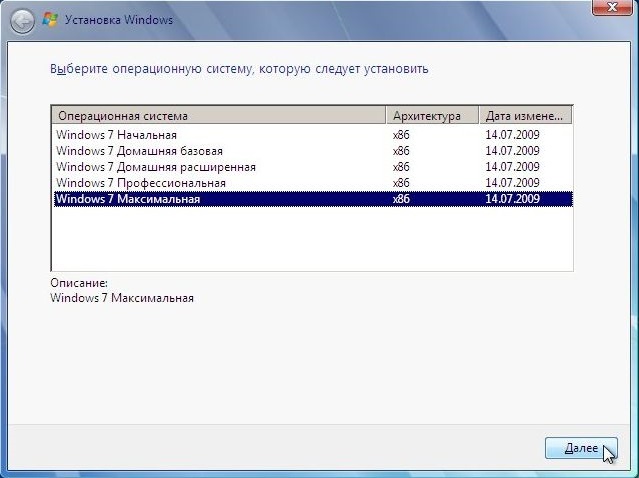Close the Windows setup window
This screenshot has height=478, width=639.
click(612, 7)
